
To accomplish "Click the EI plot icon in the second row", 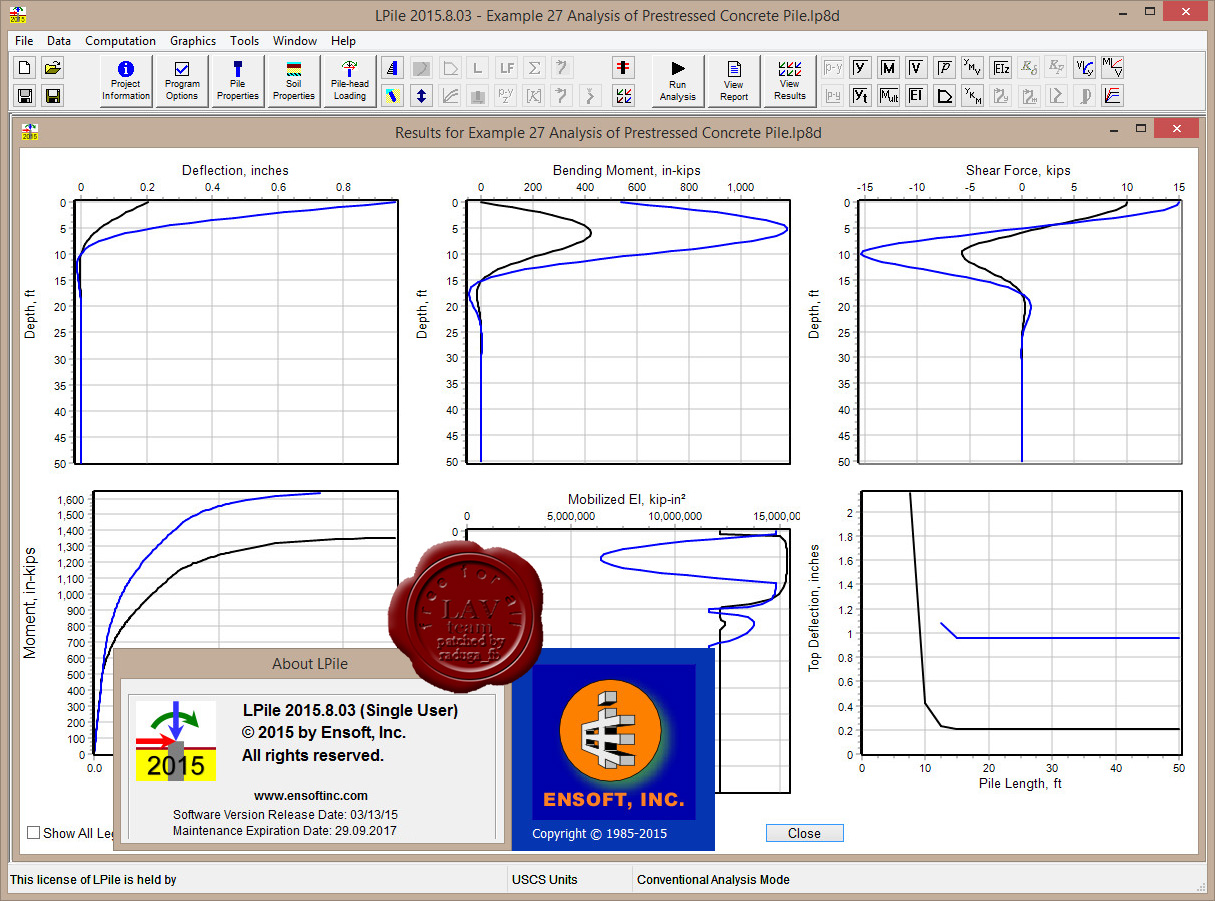I will [916, 96].
